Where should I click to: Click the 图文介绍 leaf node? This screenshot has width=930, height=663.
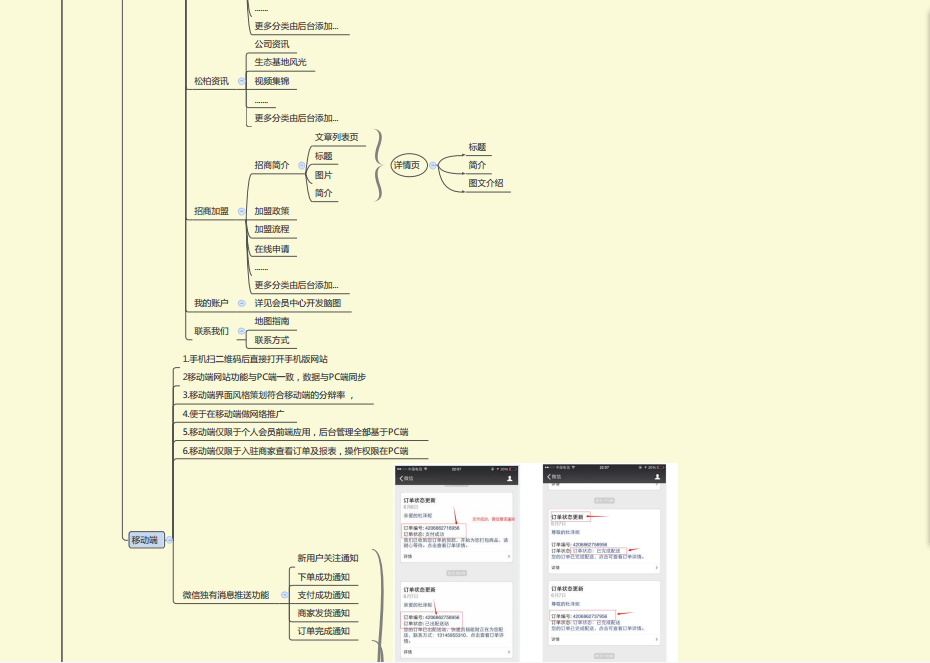pyautogui.click(x=485, y=183)
